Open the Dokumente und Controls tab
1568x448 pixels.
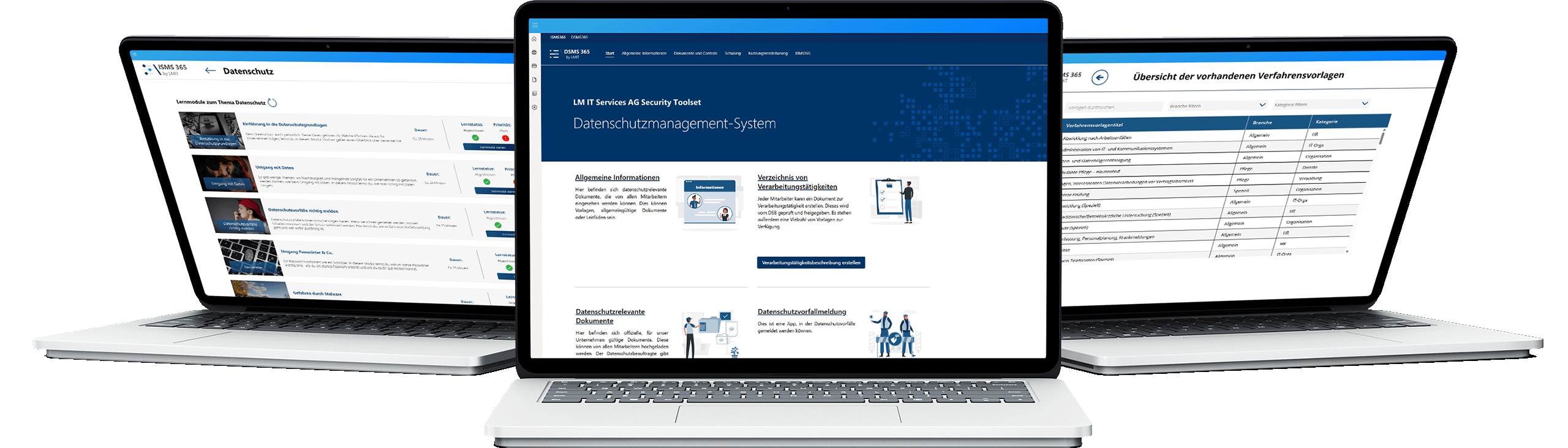tap(695, 53)
